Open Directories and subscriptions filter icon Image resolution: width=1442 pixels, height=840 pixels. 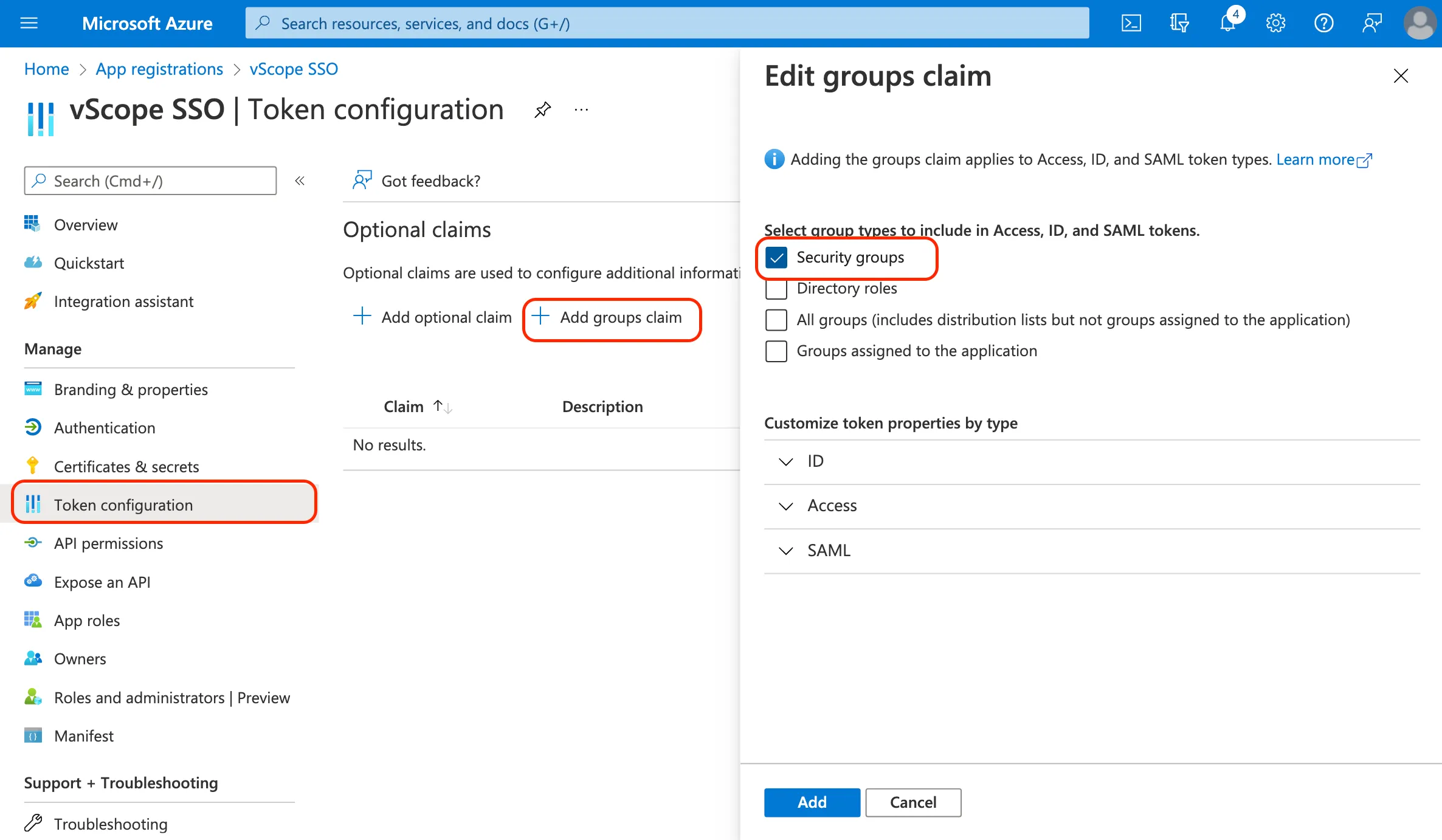coord(1179,23)
